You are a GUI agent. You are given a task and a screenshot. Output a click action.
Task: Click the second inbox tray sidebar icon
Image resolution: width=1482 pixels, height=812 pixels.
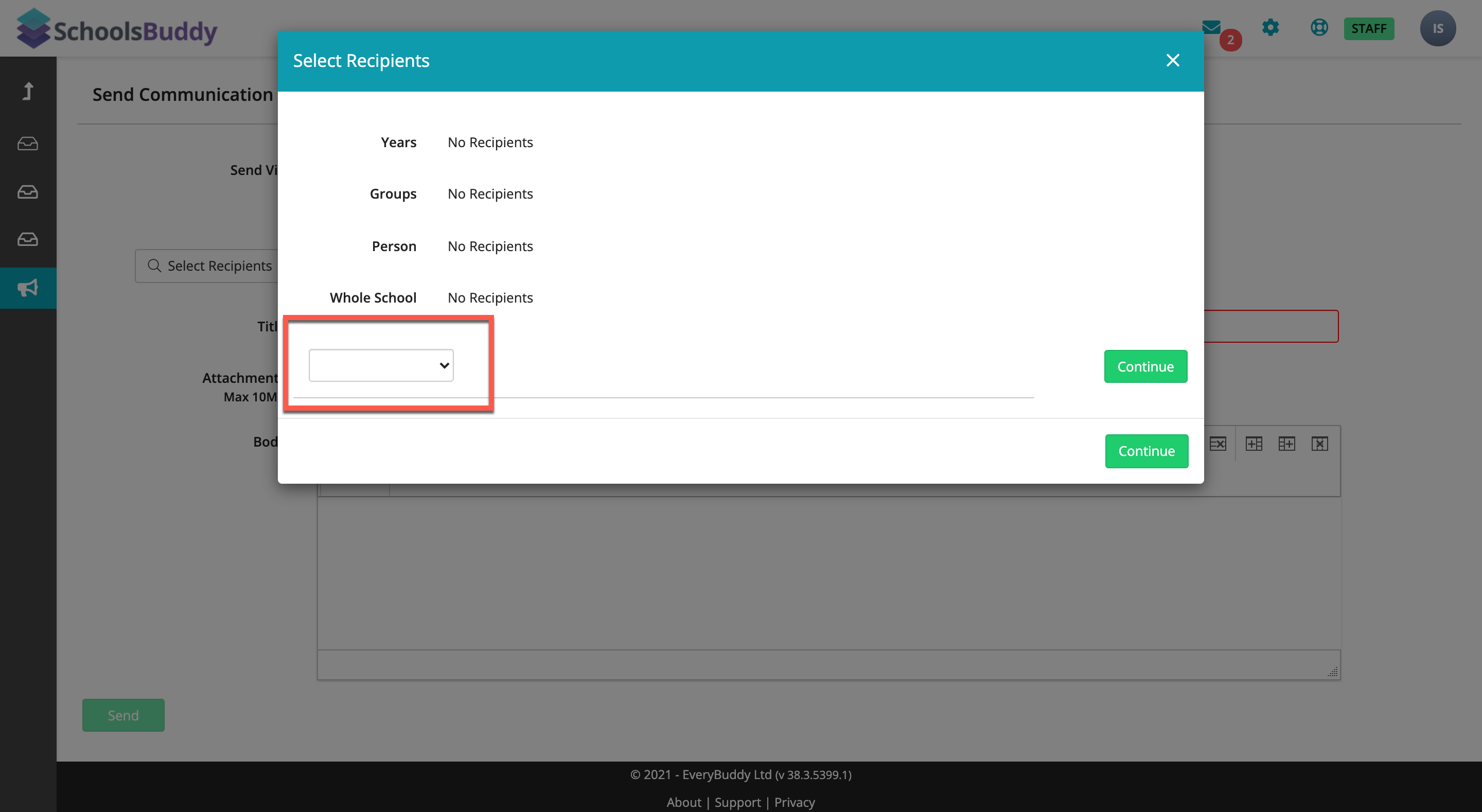point(28,191)
